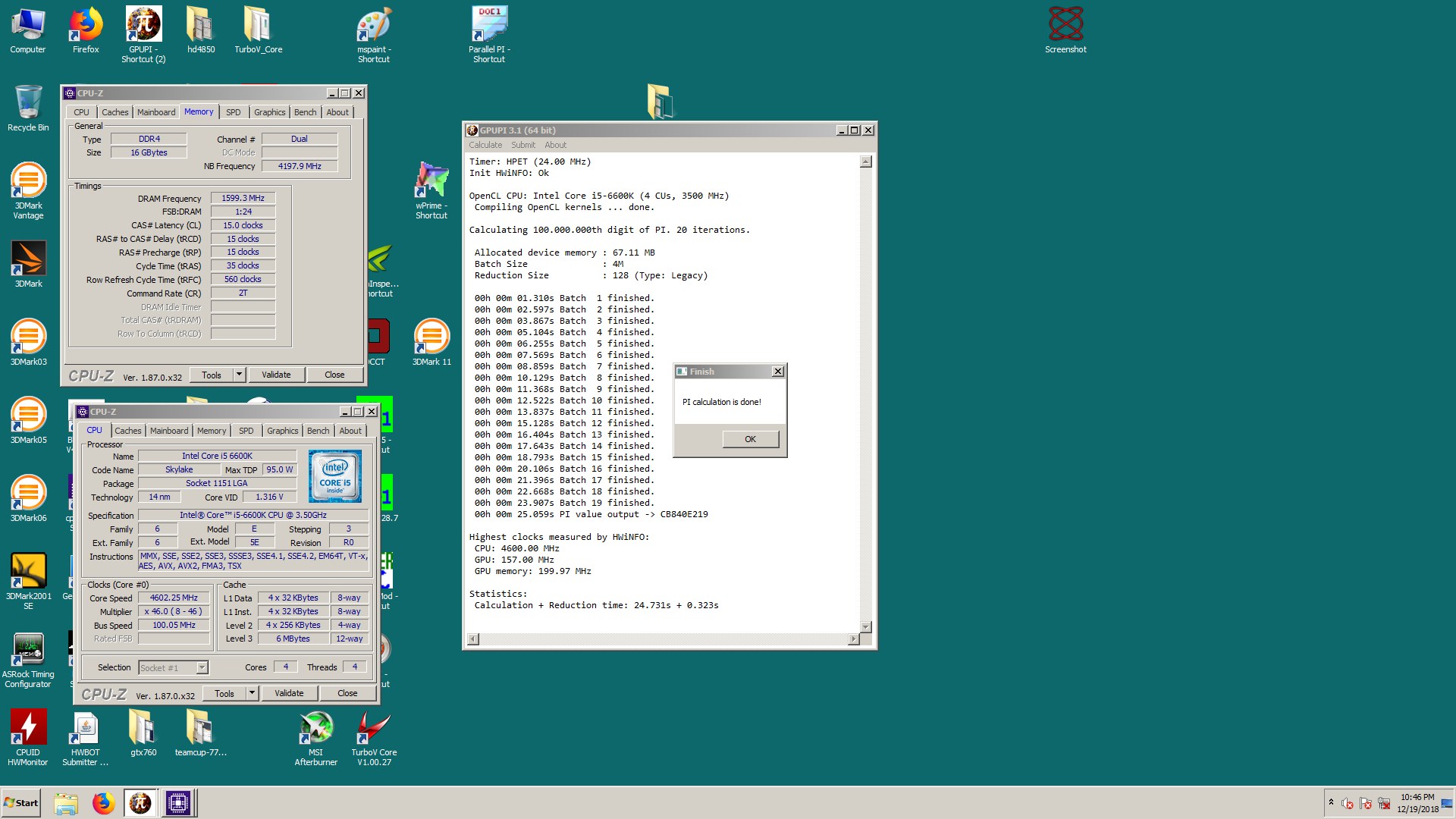
Task: Launch MSI Afterburner
Action: point(316,739)
